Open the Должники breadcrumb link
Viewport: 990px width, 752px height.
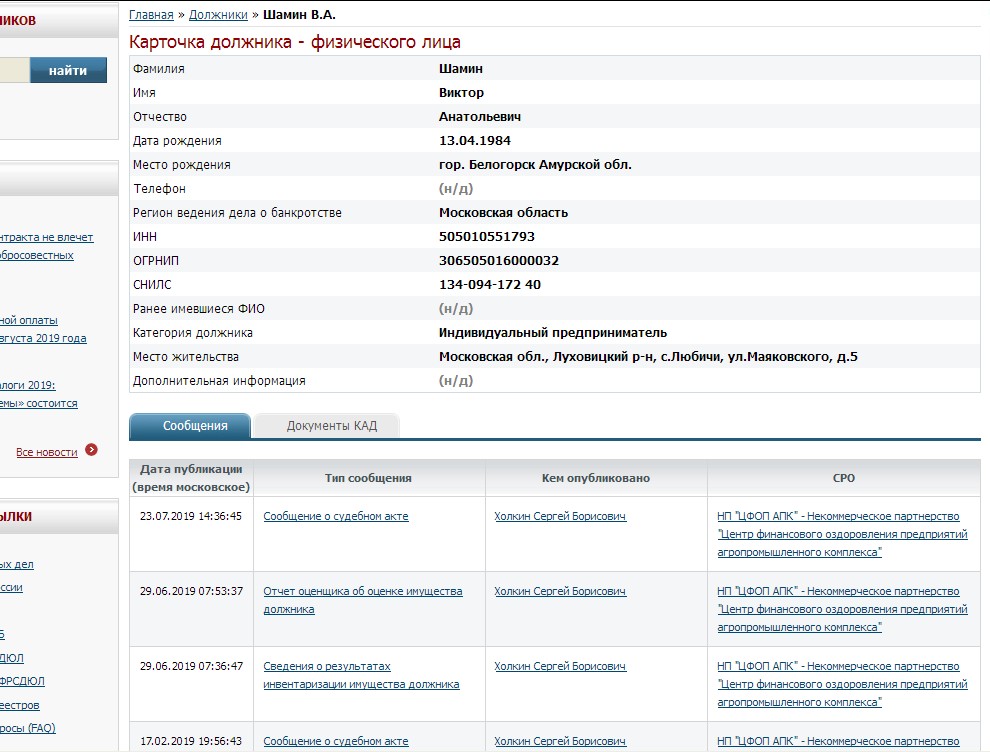(219, 15)
